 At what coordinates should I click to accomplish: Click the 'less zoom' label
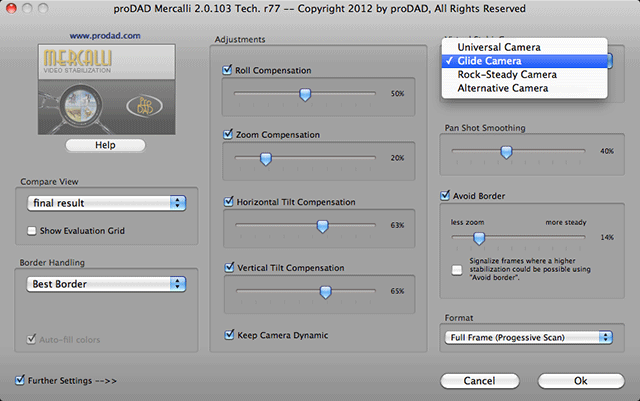[467, 222]
